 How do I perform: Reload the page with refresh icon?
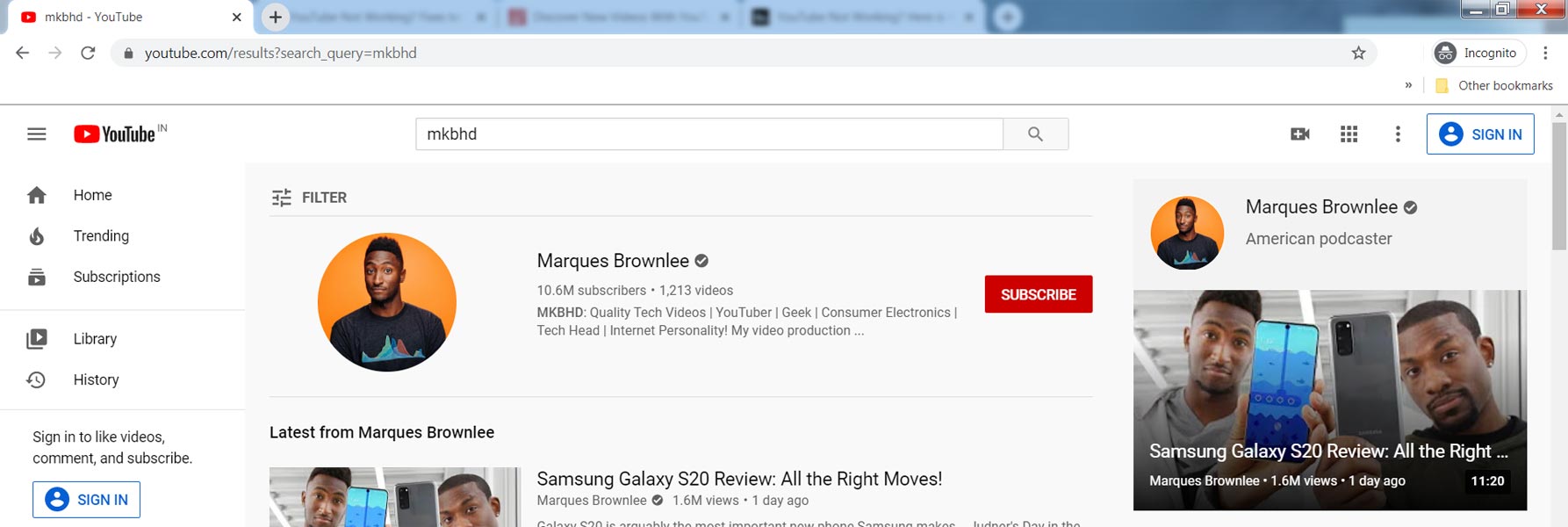point(88,53)
